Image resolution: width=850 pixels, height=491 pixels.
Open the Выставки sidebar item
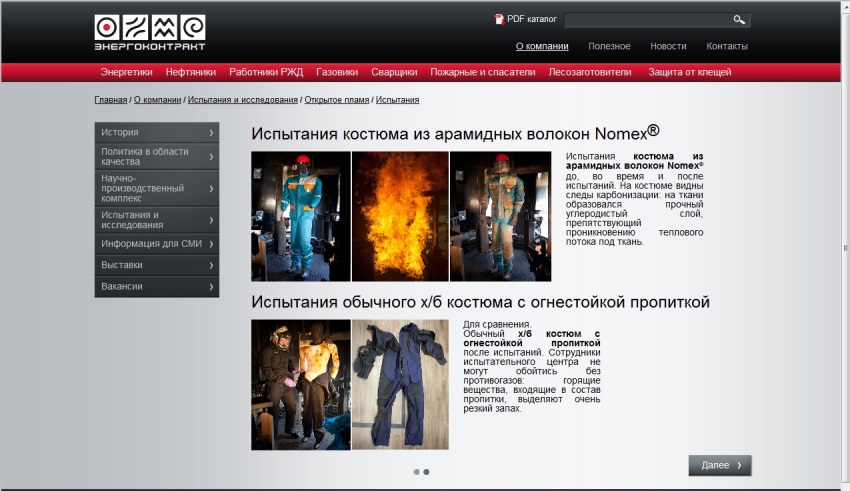point(157,265)
